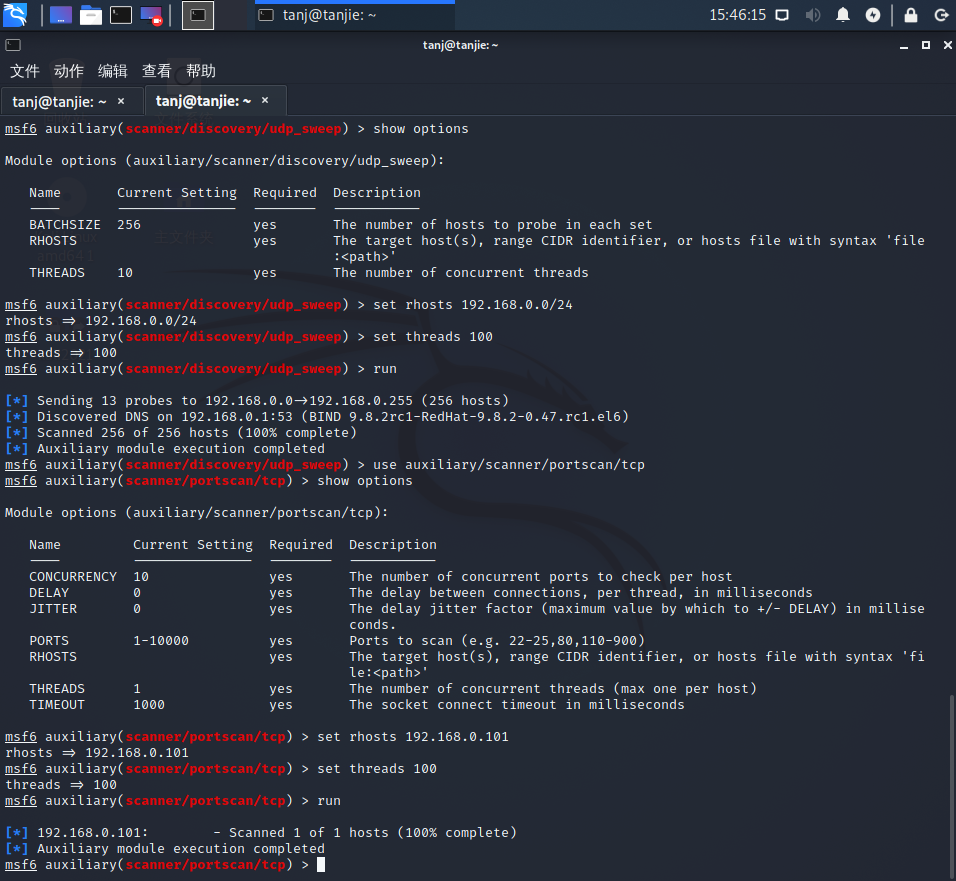Screen dimensions: 956x881
Task: Close the terminal window
Action: click(947, 45)
